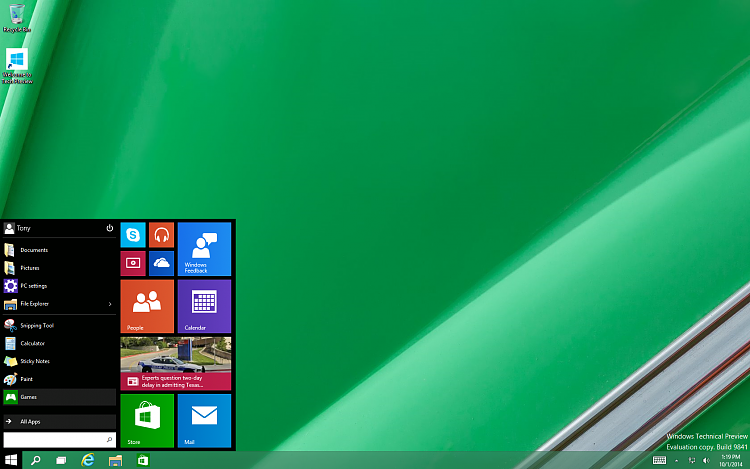This screenshot has height=469, width=750.
Task: Open the Store from the taskbar
Action: 143,460
